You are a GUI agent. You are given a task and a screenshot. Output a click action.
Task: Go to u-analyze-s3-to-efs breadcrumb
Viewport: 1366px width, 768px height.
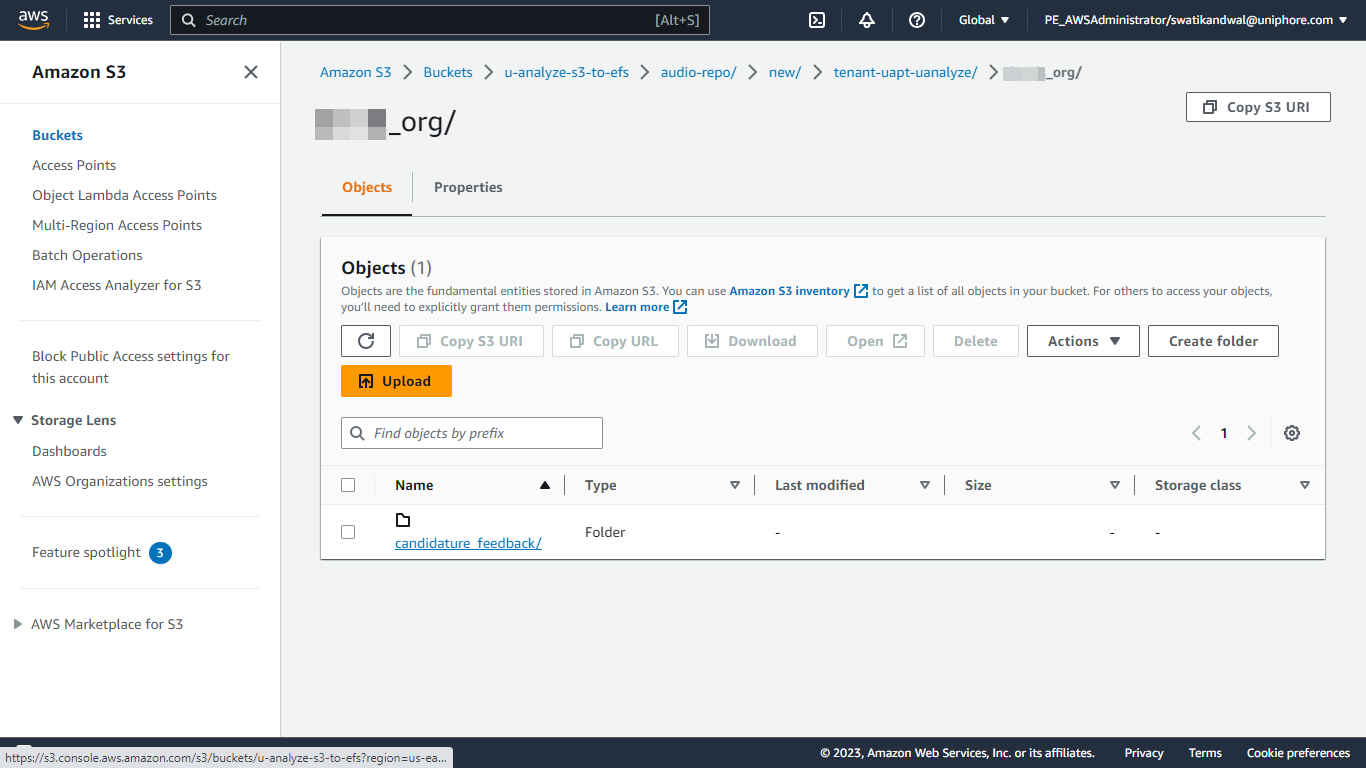567,72
